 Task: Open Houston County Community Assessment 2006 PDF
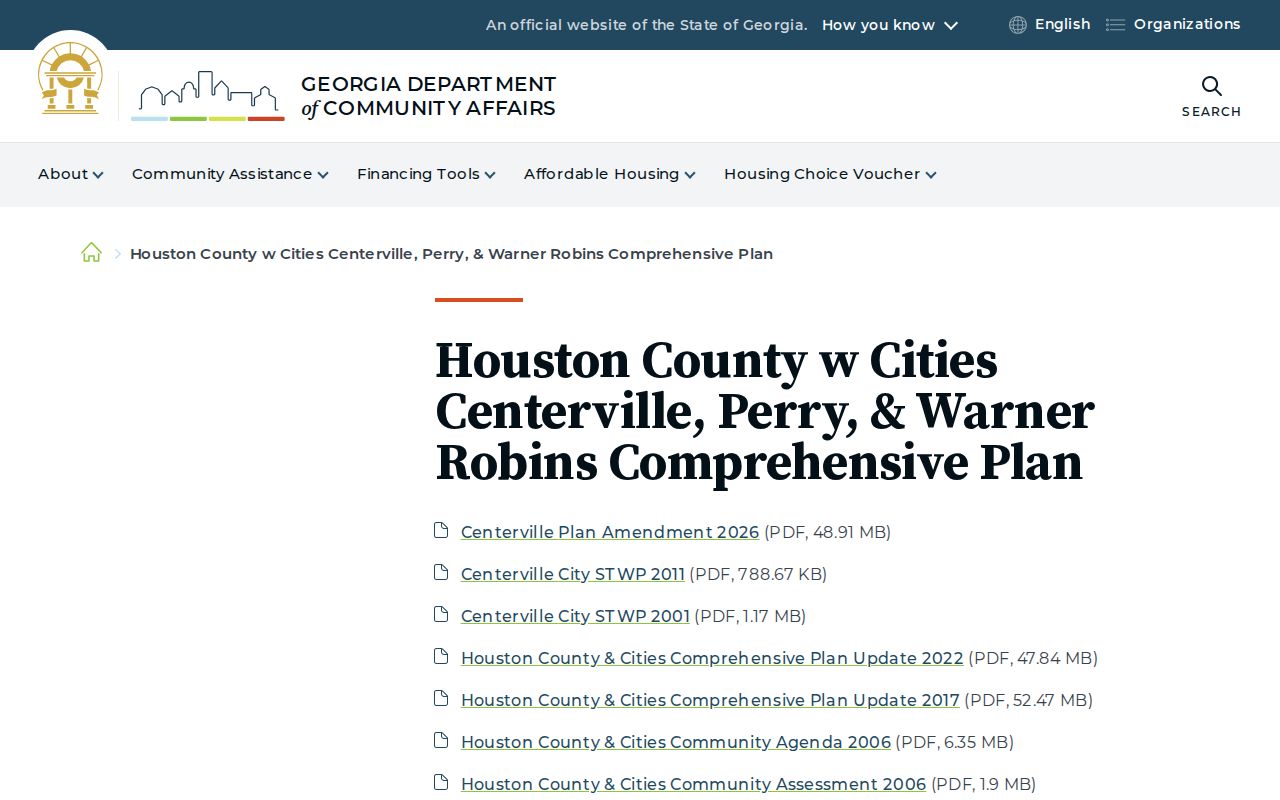click(694, 784)
